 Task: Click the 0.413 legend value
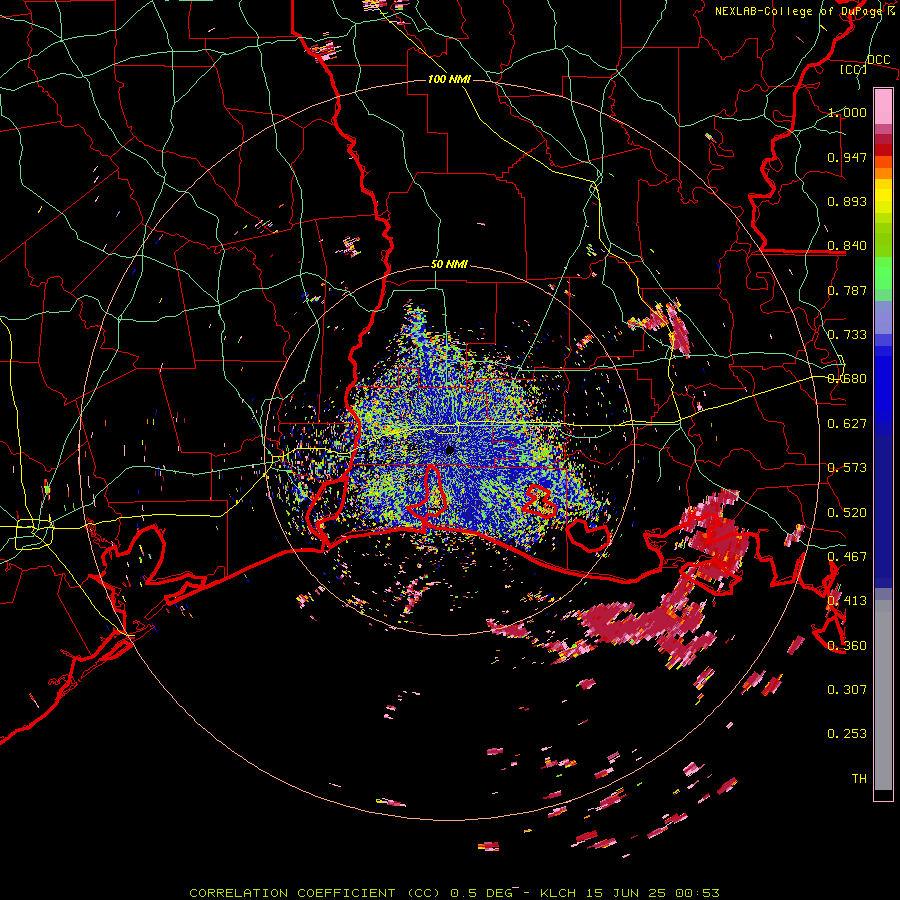(x=847, y=601)
